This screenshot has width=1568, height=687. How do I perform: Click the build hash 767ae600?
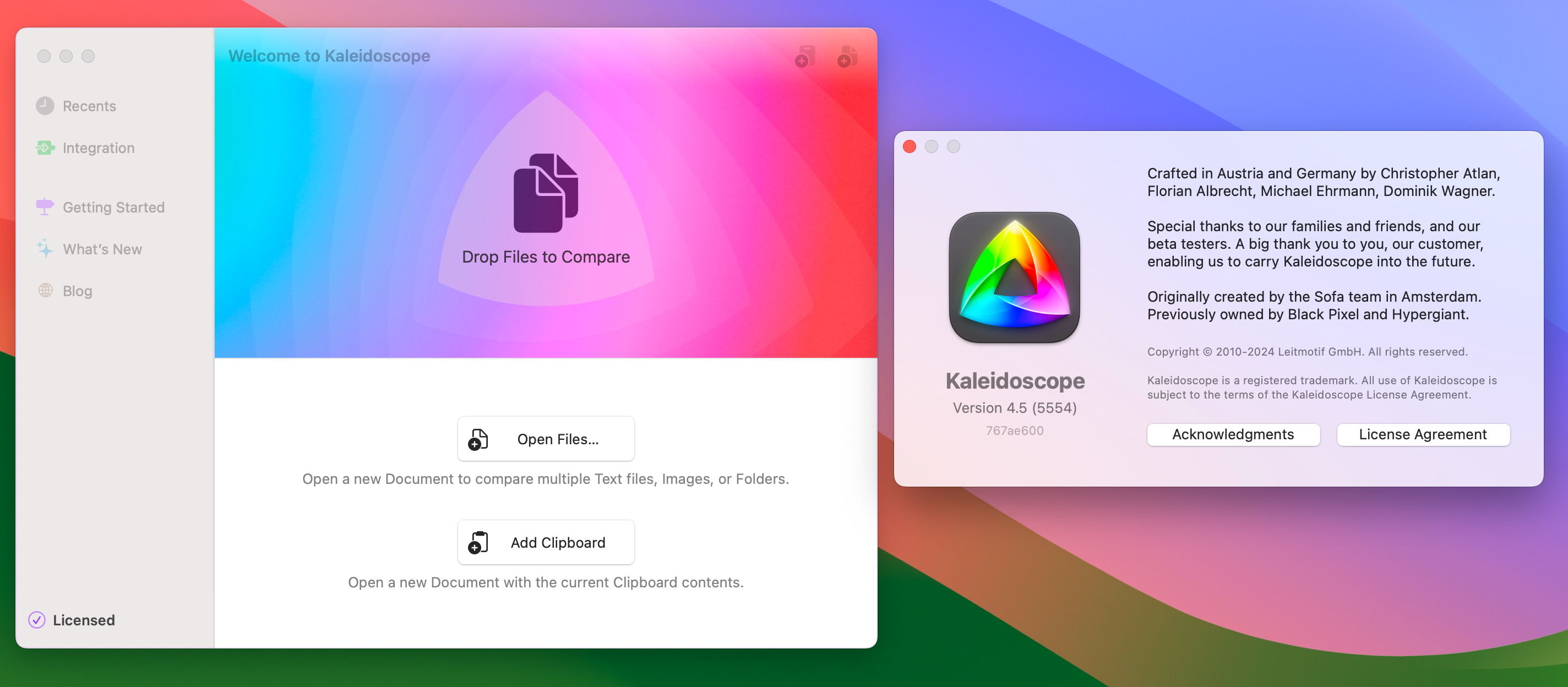click(1015, 430)
